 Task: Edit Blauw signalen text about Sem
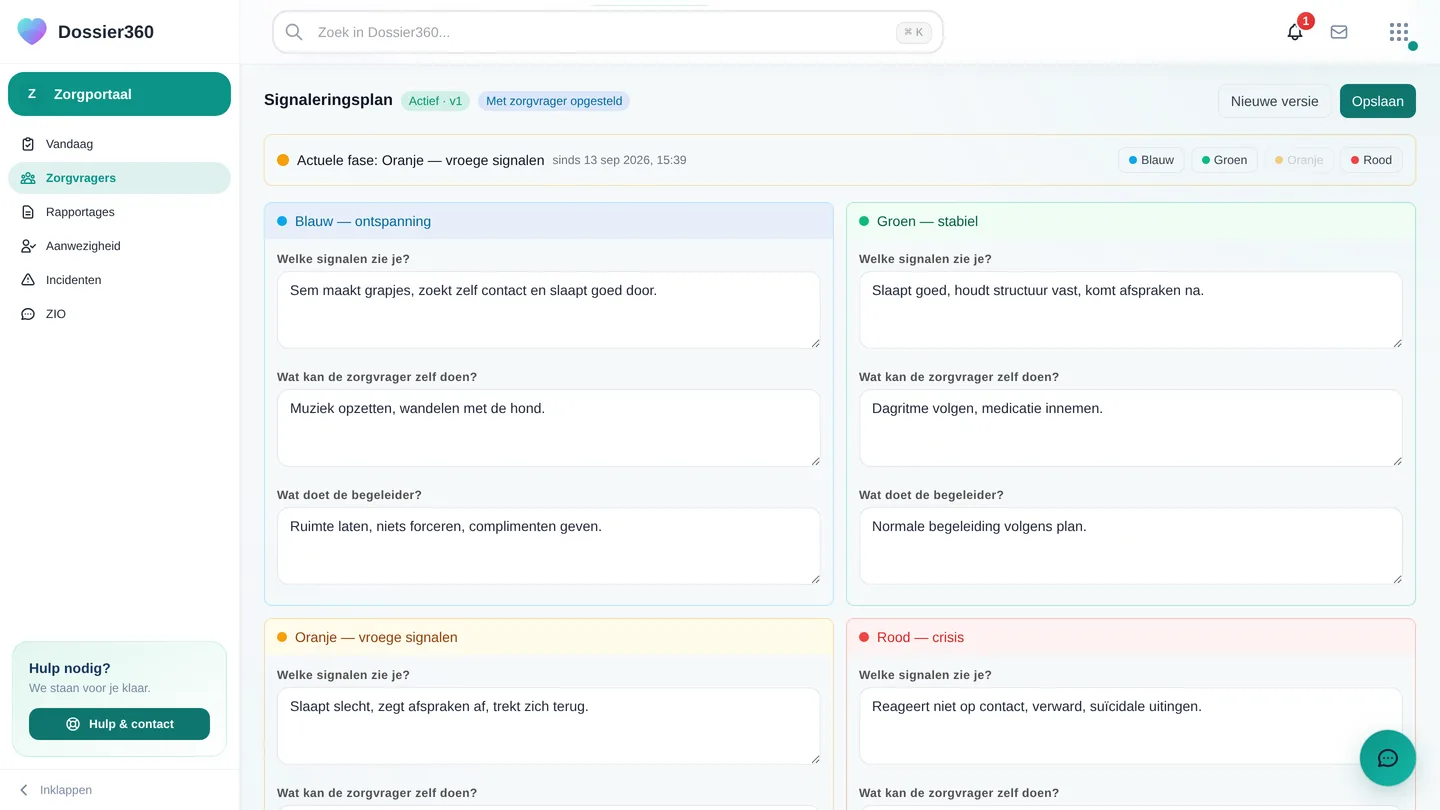tap(549, 310)
